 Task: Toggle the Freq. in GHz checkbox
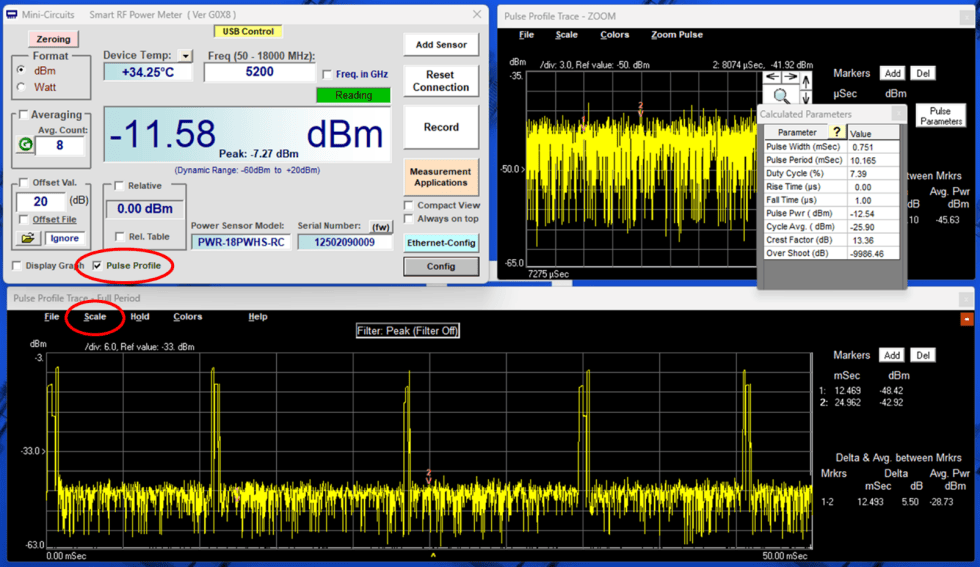[327, 74]
